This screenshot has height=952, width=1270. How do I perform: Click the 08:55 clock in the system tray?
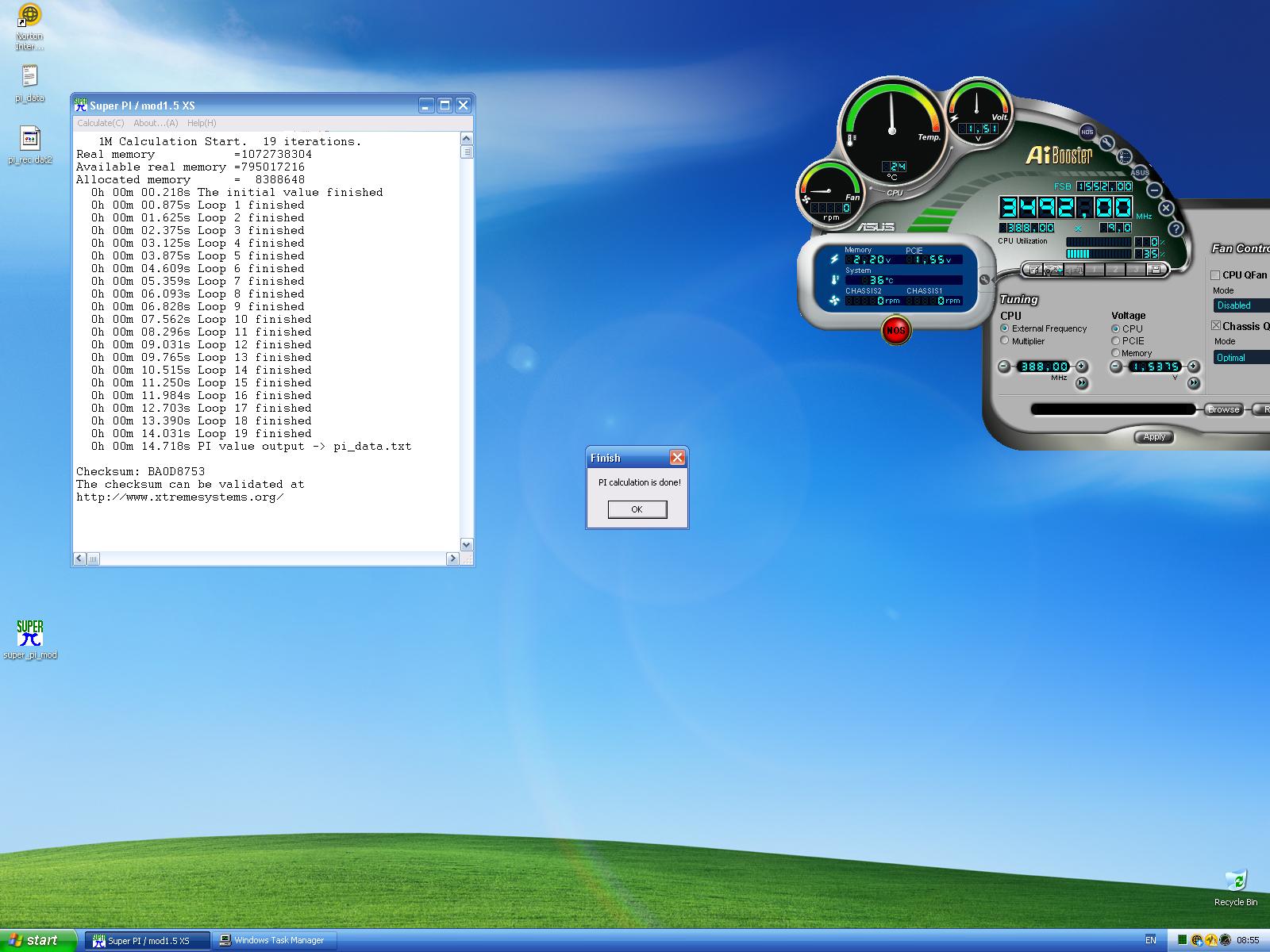coord(1248,940)
